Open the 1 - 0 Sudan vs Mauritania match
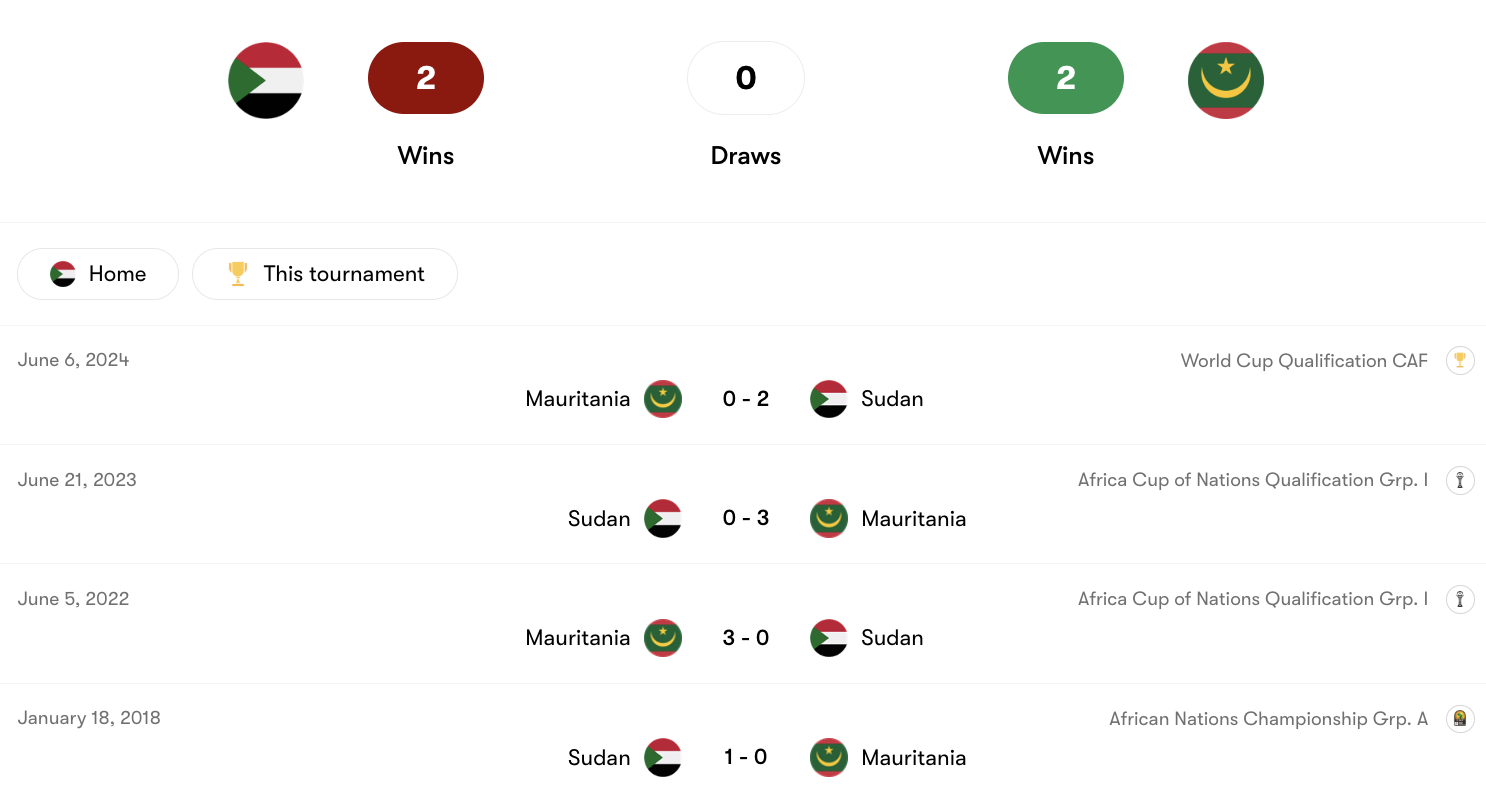1486x790 pixels. tap(746, 757)
